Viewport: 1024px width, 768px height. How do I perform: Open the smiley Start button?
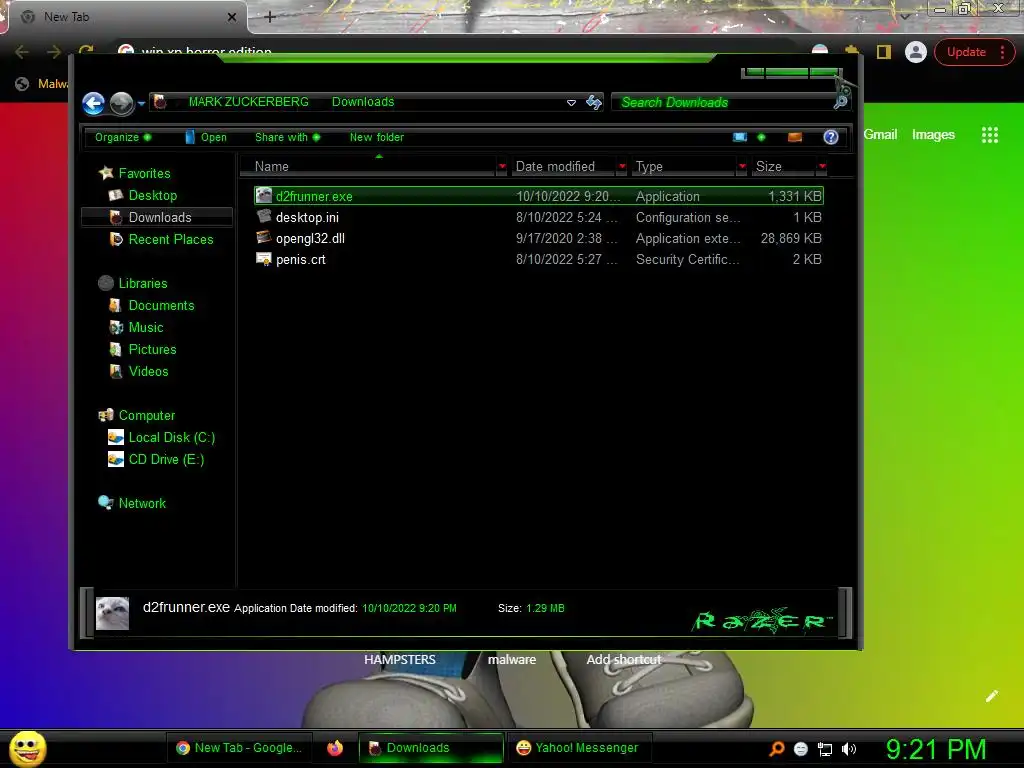click(27, 748)
